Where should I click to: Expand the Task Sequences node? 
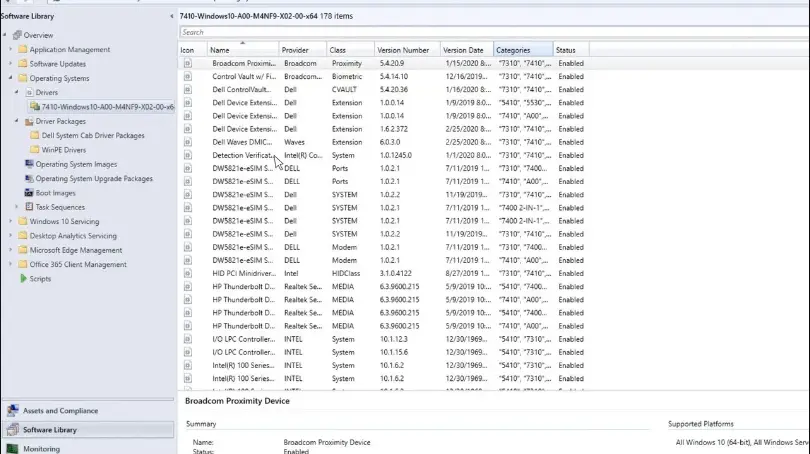[x=17, y=207]
